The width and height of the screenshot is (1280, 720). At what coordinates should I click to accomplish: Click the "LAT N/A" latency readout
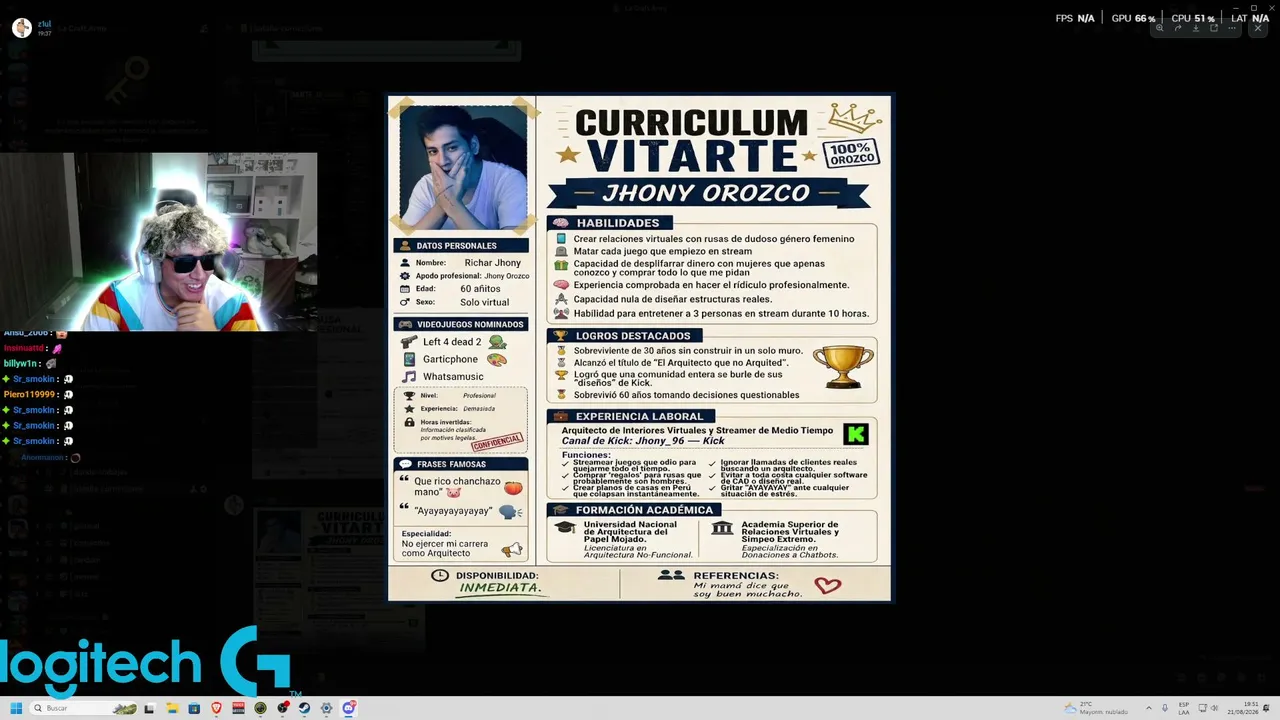pyautogui.click(x=1250, y=18)
